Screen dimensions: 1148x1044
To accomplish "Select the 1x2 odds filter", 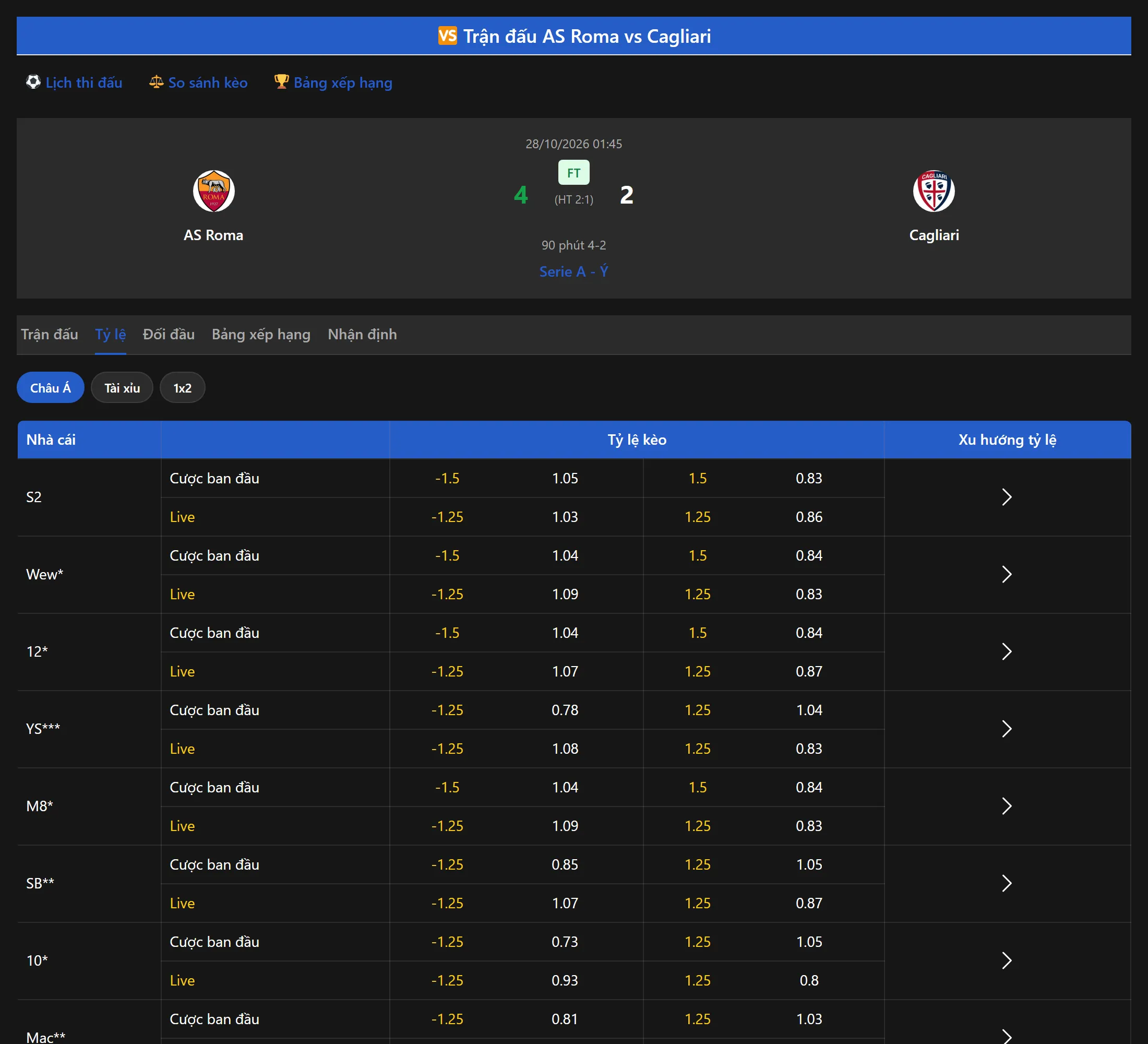I will [182, 388].
